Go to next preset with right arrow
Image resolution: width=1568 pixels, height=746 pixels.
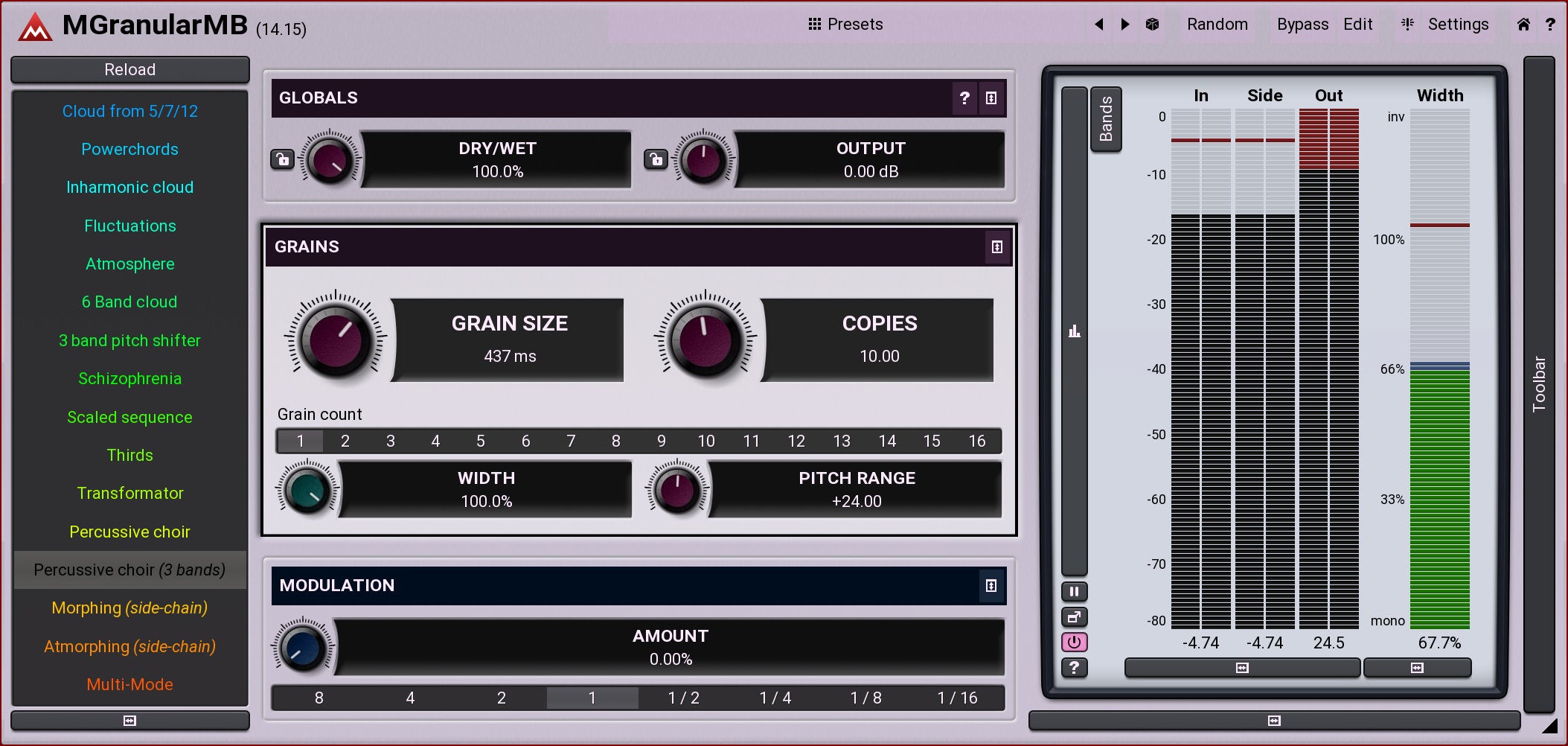[1125, 25]
